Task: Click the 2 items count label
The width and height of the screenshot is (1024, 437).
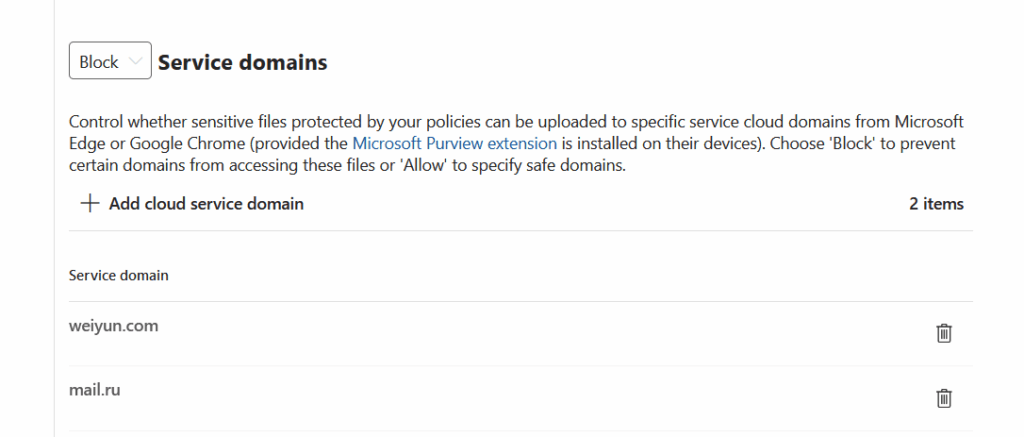Action: pos(936,204)
